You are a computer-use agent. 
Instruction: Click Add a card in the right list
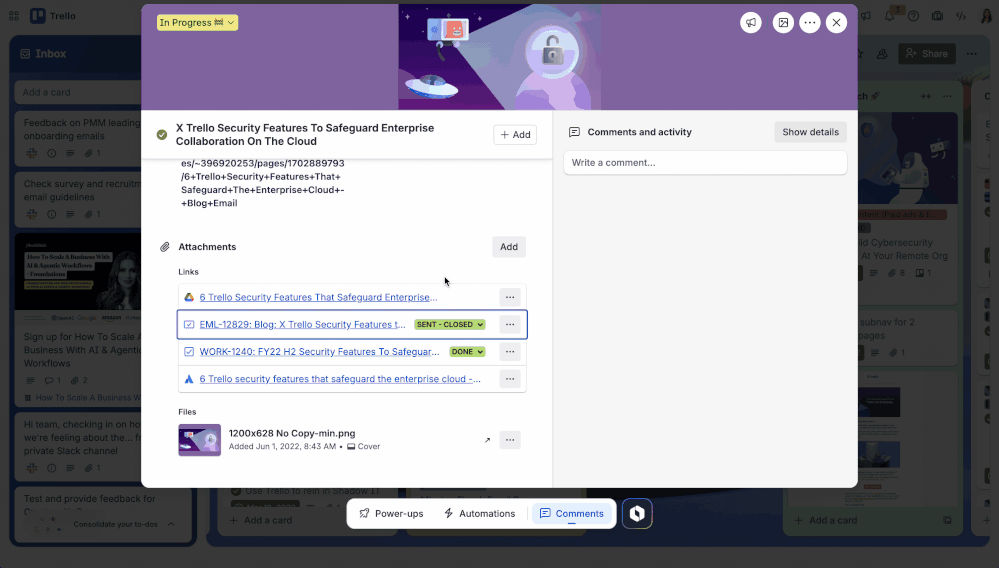[826, 520]
